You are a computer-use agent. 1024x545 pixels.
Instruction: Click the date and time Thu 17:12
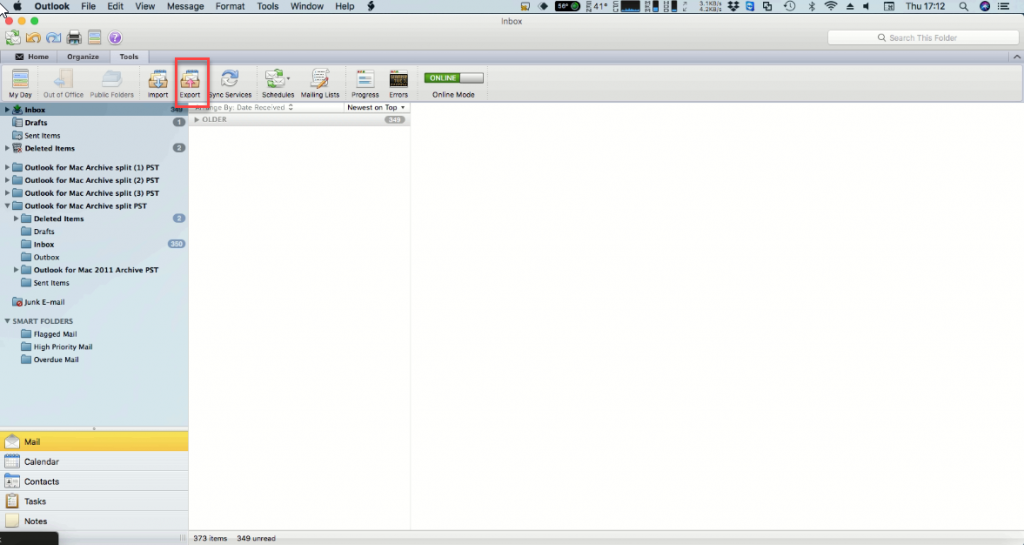925,7
